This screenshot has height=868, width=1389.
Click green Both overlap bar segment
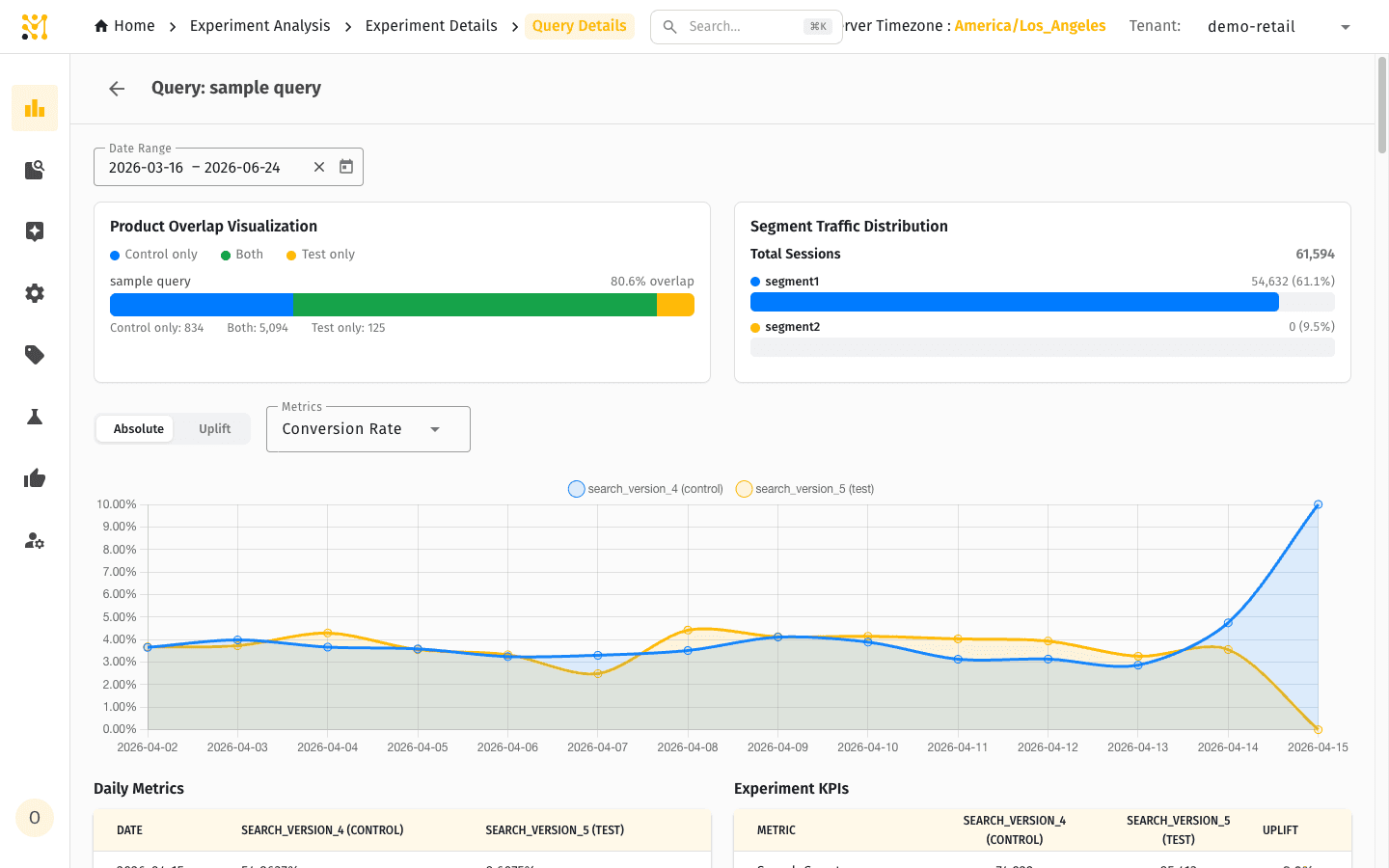[x=475, y=305]
